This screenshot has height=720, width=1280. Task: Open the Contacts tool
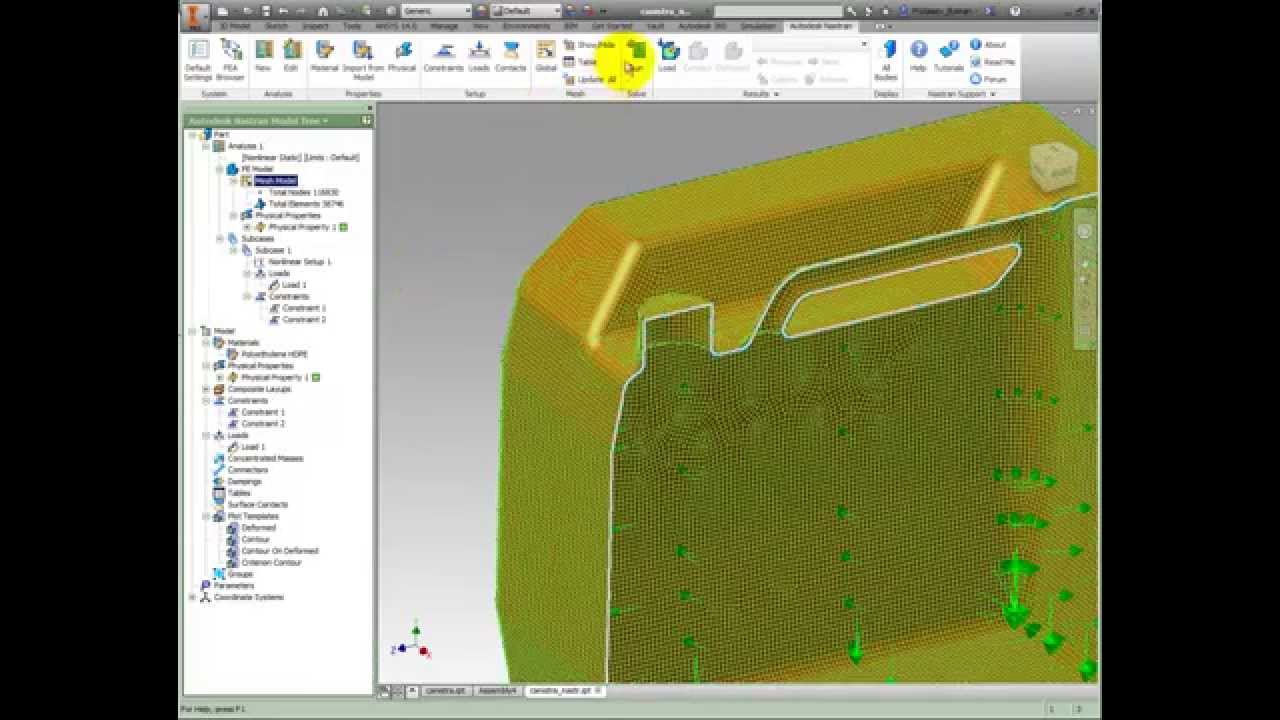511,56
